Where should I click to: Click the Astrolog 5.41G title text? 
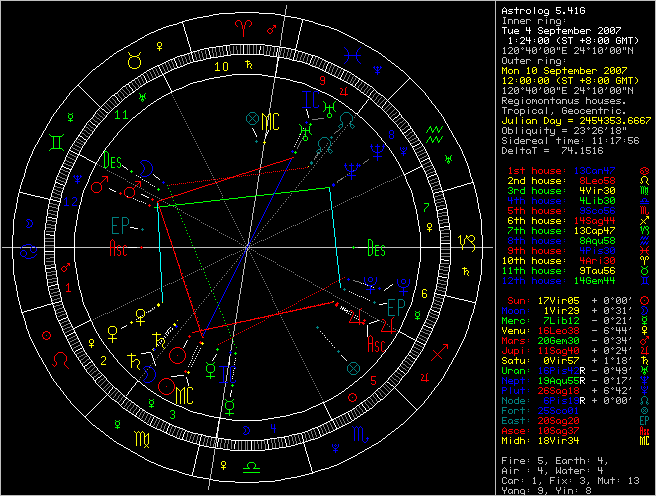click(536, 7)
